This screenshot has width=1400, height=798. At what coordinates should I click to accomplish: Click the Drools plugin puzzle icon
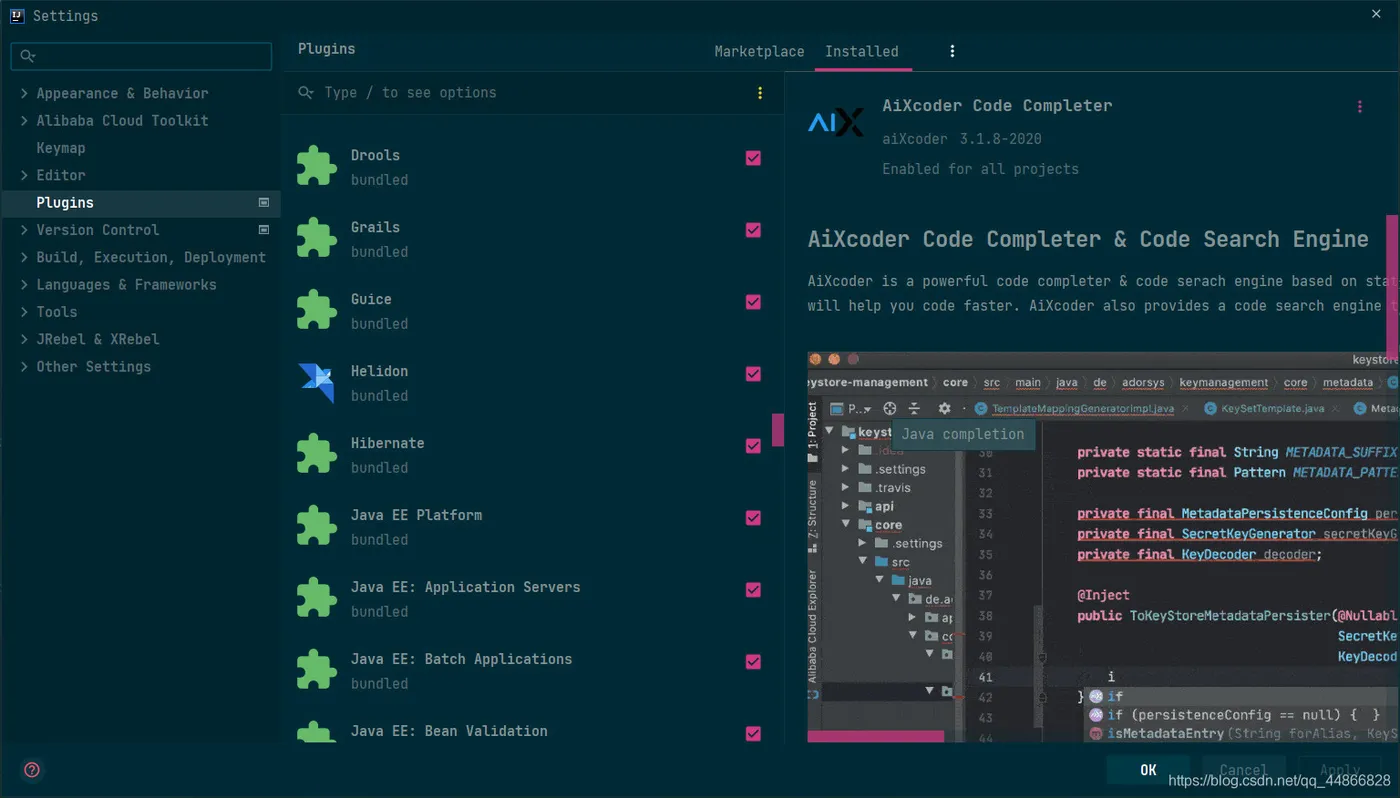tap(316, 166)
